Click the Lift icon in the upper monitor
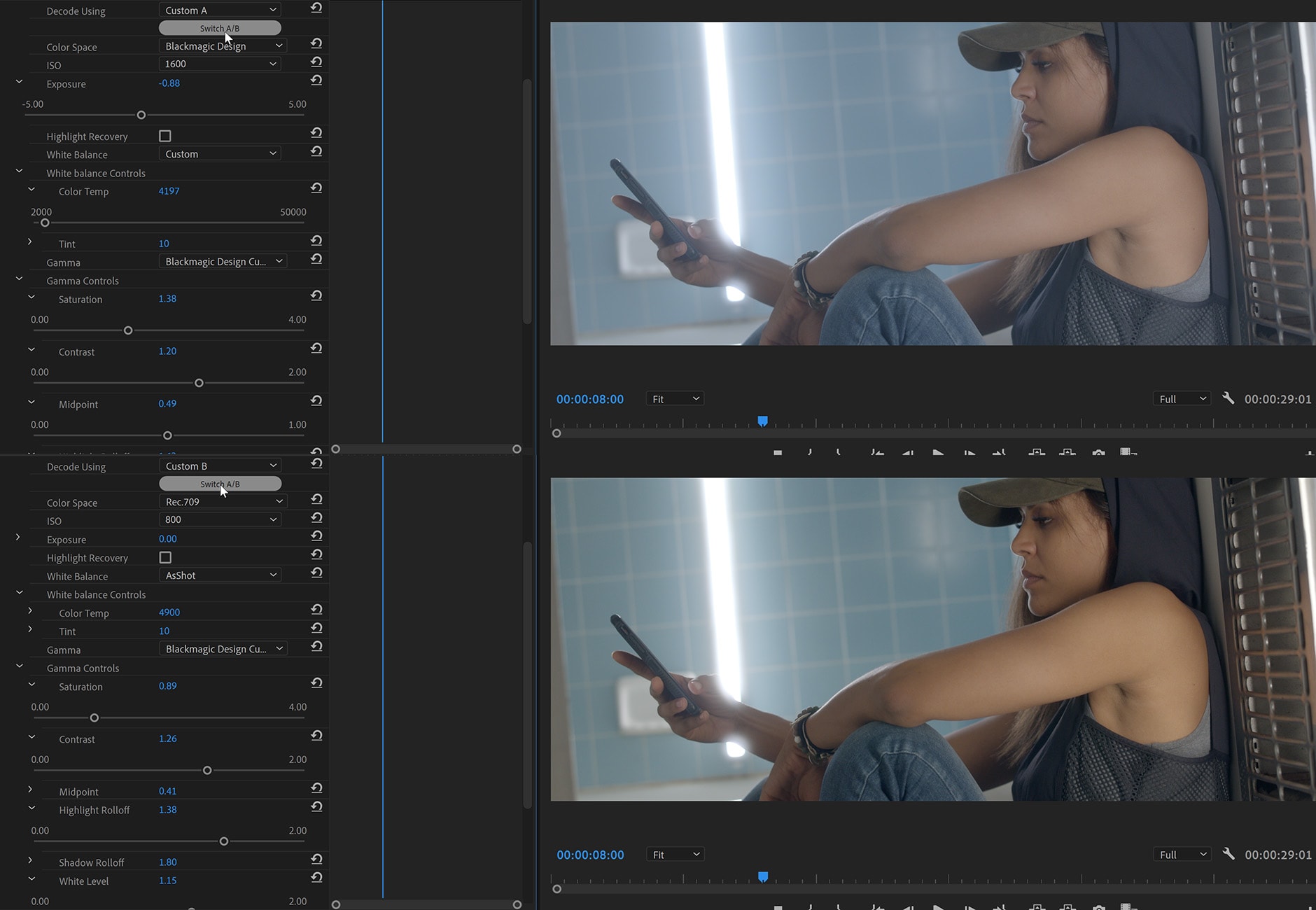 [1037, 452]
